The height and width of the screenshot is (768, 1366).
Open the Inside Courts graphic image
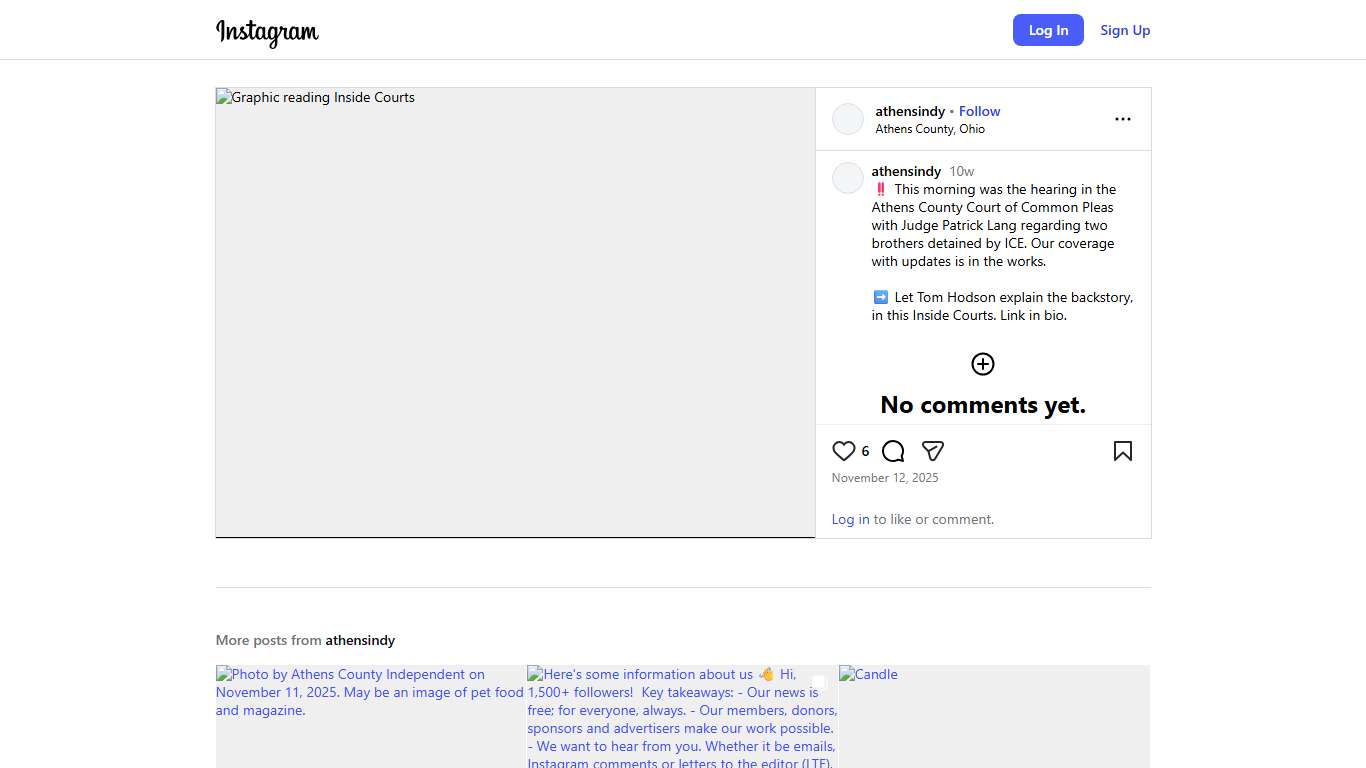coord(515,313)
